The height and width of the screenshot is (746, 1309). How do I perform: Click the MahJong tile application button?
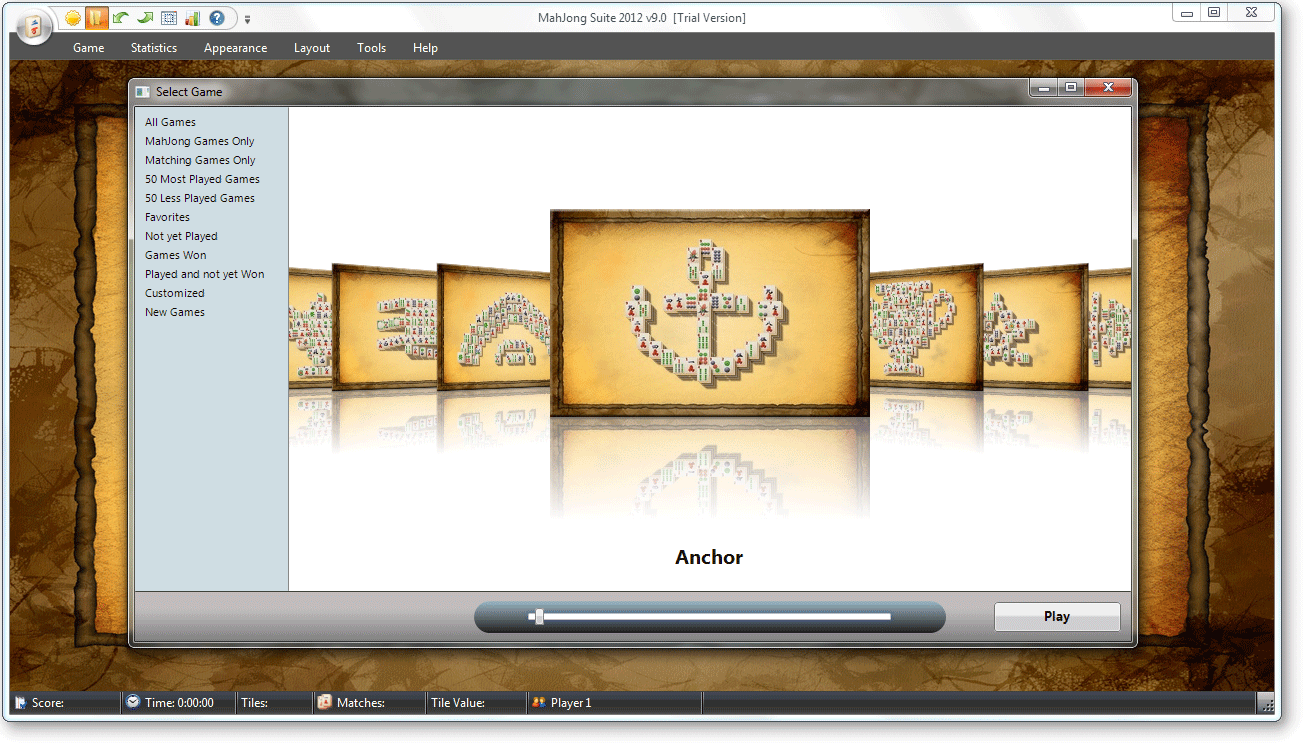(x=34, y=27)
